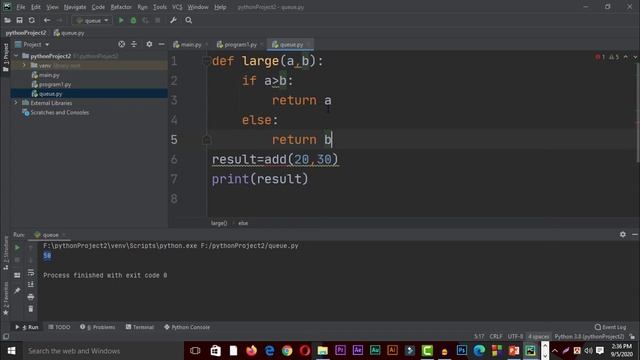The width and height of the screenshot is (640, 360).
Task: Click the Run with Coverage icon
Action: pos(146,20)
